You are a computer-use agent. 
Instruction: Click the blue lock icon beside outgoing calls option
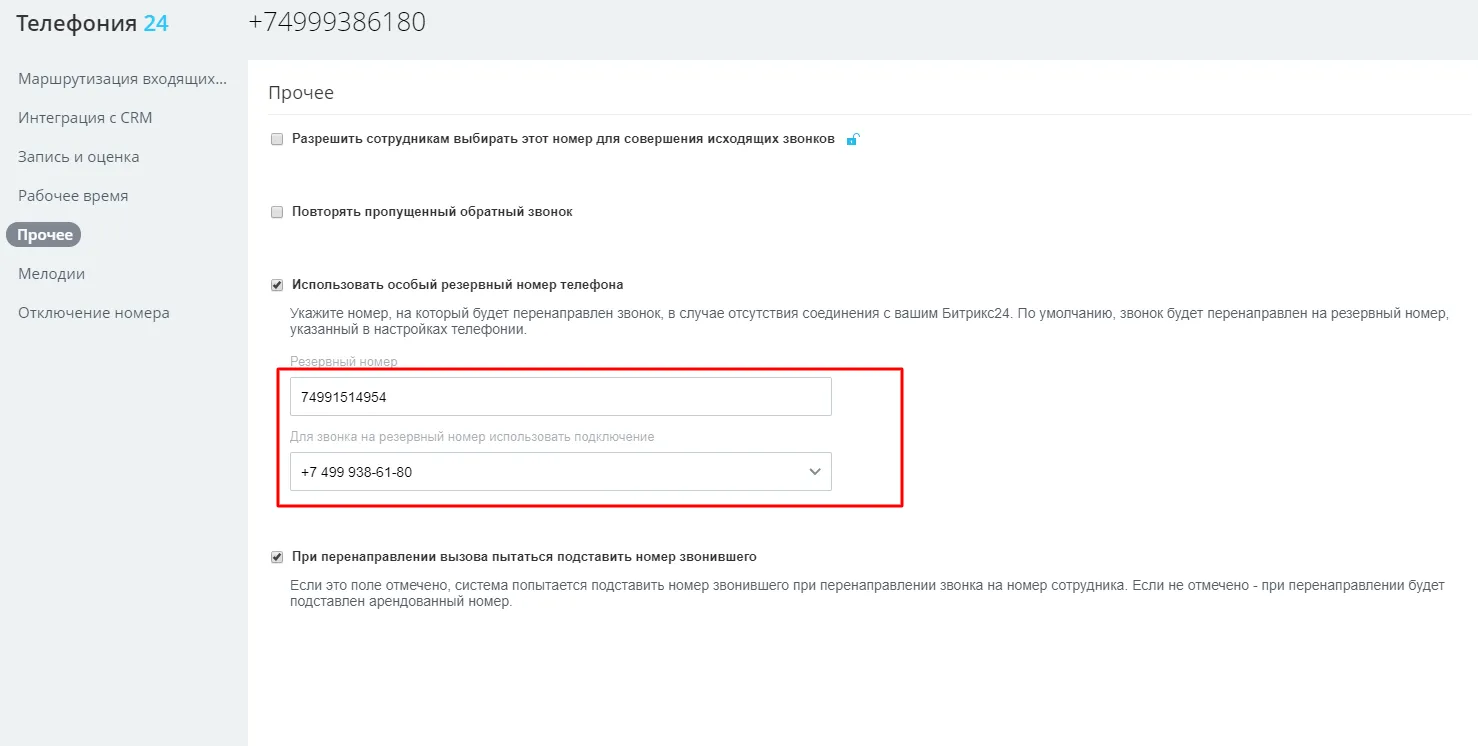(x=852, y=140)
